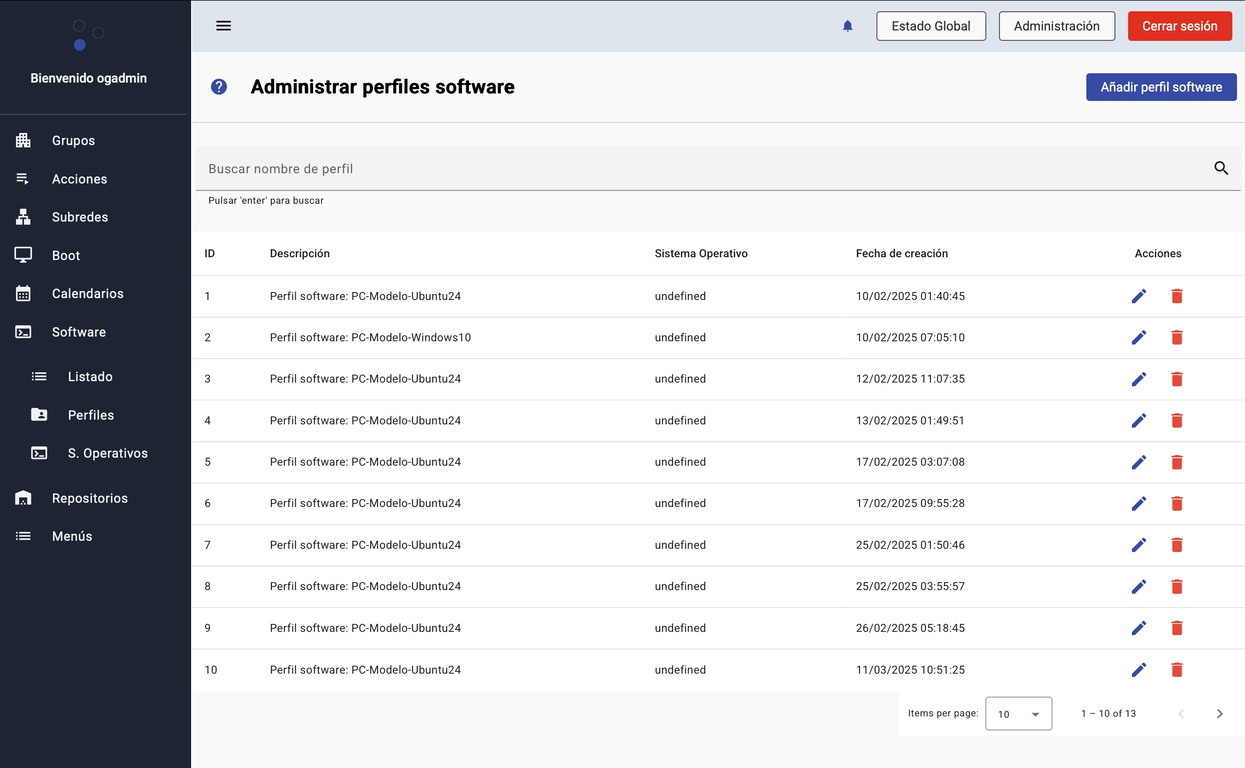The height and width of the screenshot is (768, 1245).
Task: Edit profile ID 5 with pencil icon
Action: pos(1138,462)
